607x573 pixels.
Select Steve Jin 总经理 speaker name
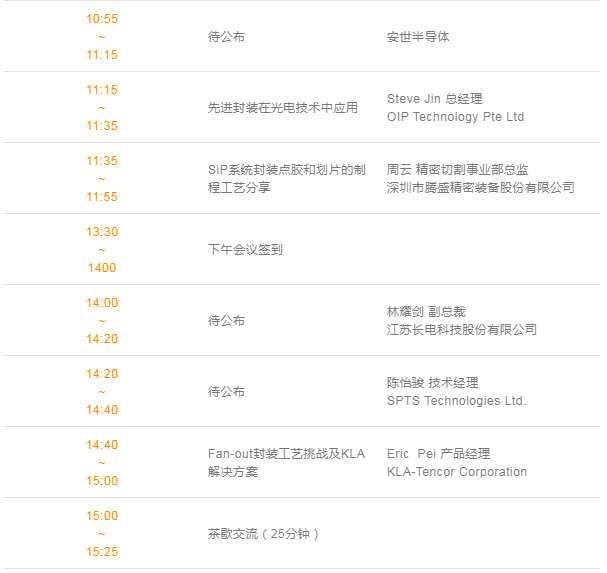point(435,99)
